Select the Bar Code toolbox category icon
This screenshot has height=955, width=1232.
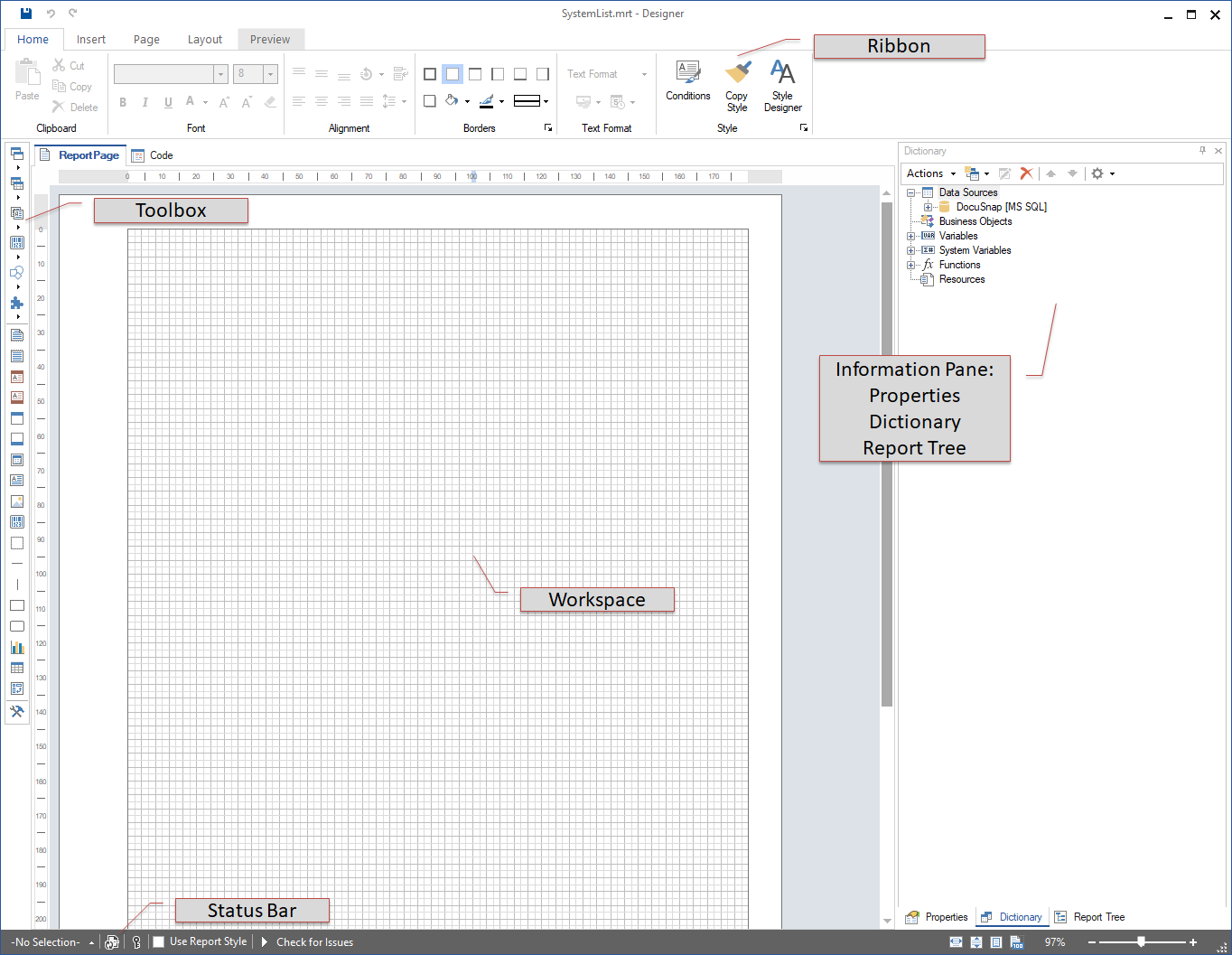(17, 243)
